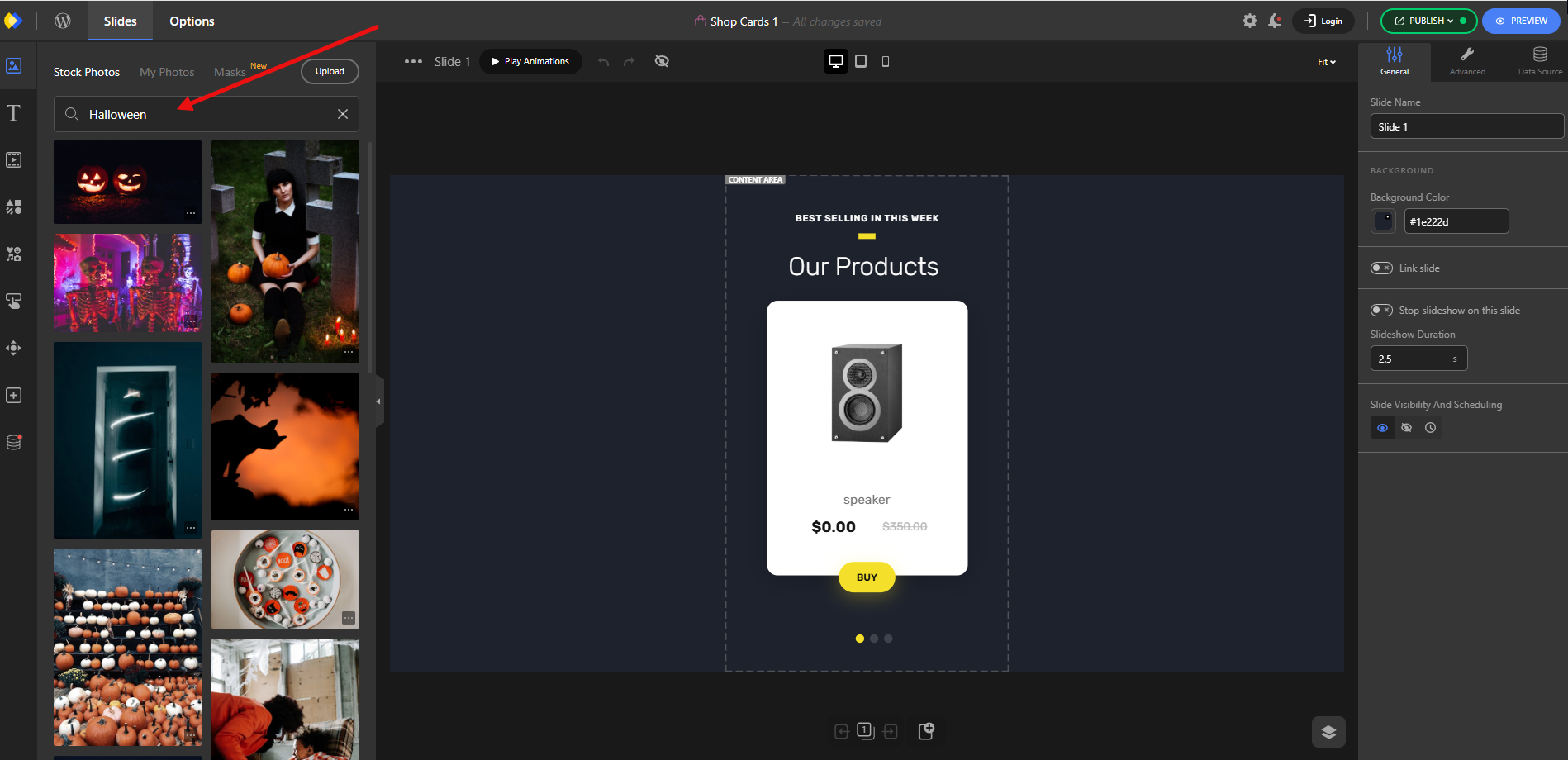Viewport: 1568px width, 760px height.
Task: Enable the Link slide toggle
Action: pos(1381,268)
